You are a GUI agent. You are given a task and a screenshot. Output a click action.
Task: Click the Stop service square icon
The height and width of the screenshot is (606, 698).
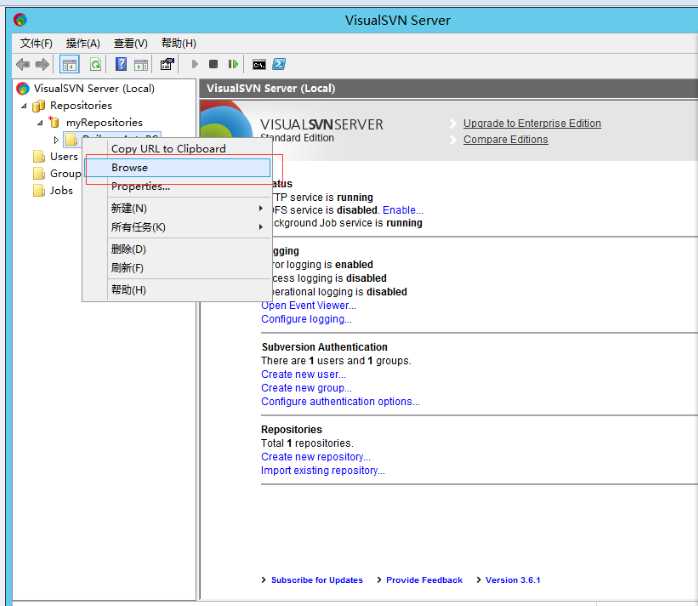click(x=213, y=65)
